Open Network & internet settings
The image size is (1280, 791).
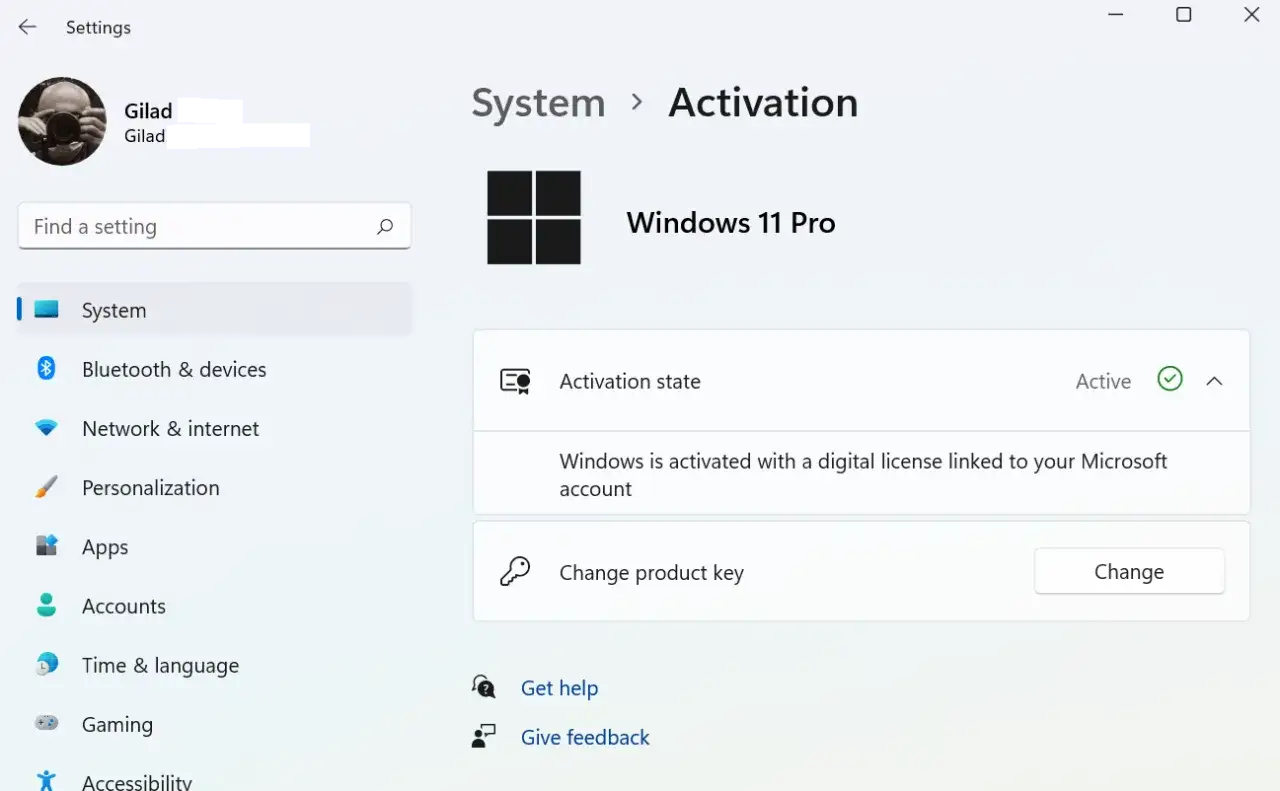(170, 428)
